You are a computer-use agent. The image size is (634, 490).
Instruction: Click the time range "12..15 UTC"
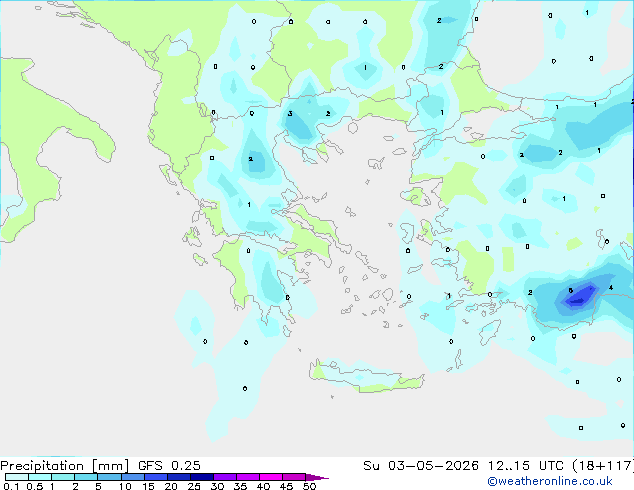click(x=526, y=466)
